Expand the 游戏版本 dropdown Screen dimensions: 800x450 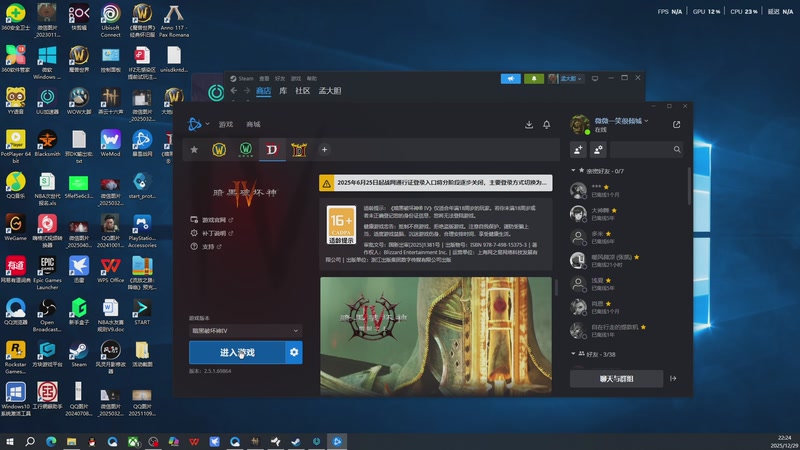(x=245, y=331)
